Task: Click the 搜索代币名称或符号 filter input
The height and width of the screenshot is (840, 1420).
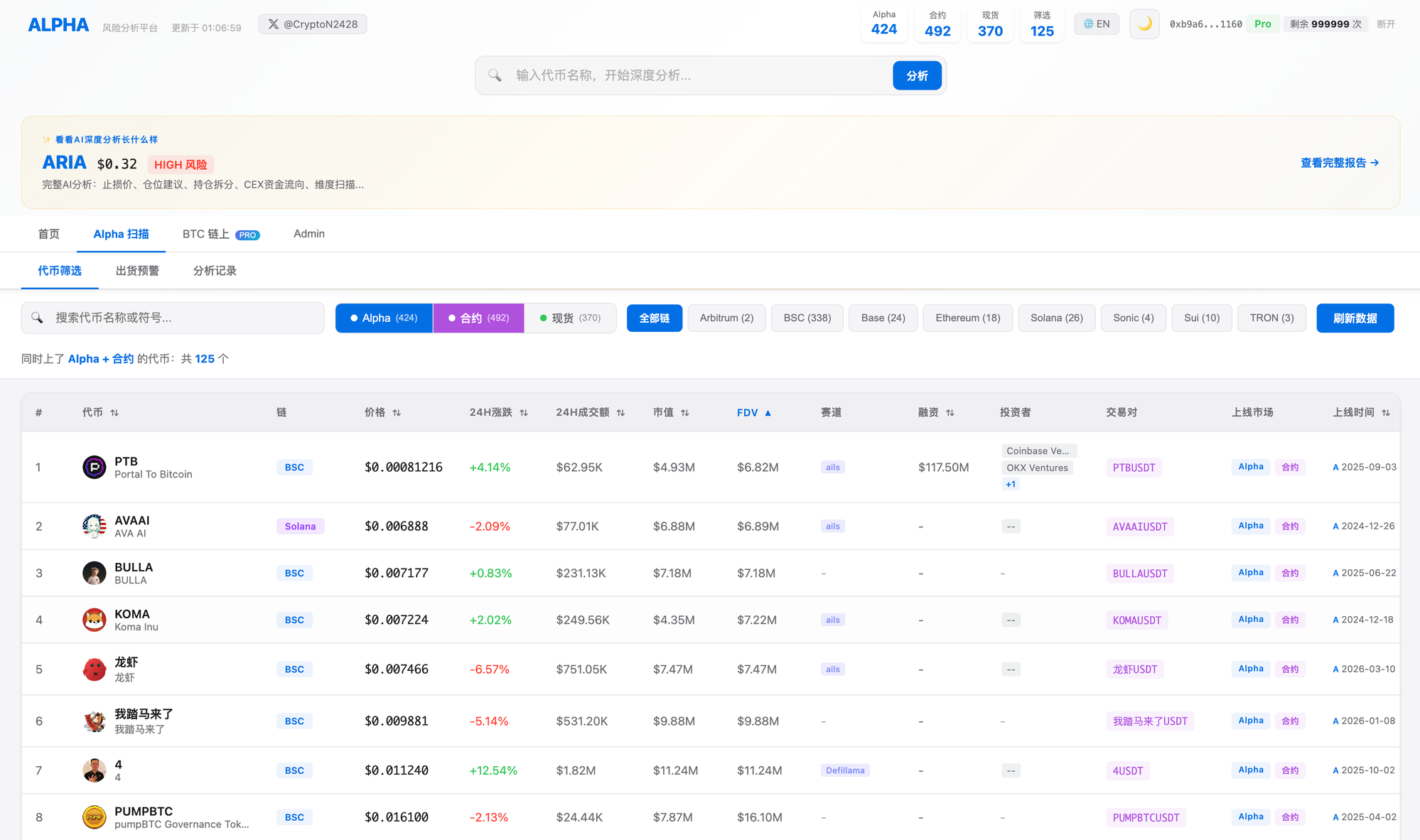Action: tap(173, 318)
